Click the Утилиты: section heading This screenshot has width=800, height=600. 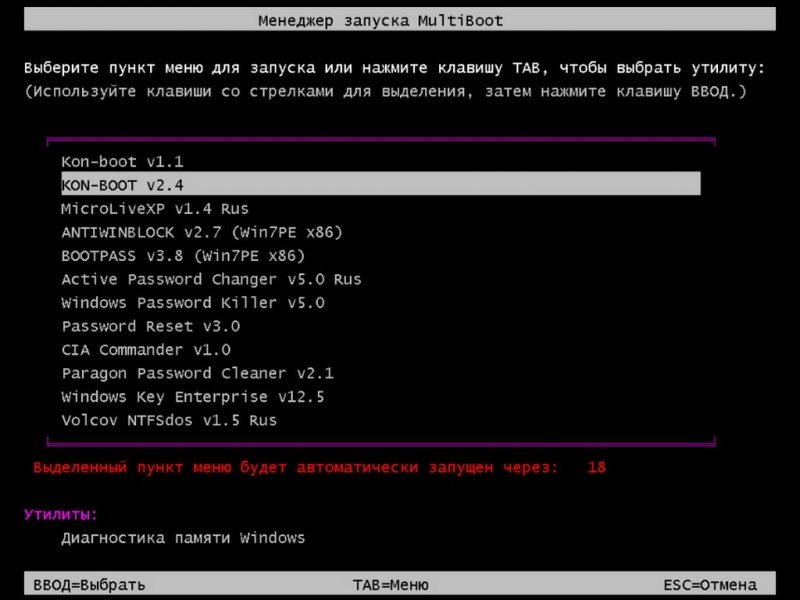[x=61, y=514]
